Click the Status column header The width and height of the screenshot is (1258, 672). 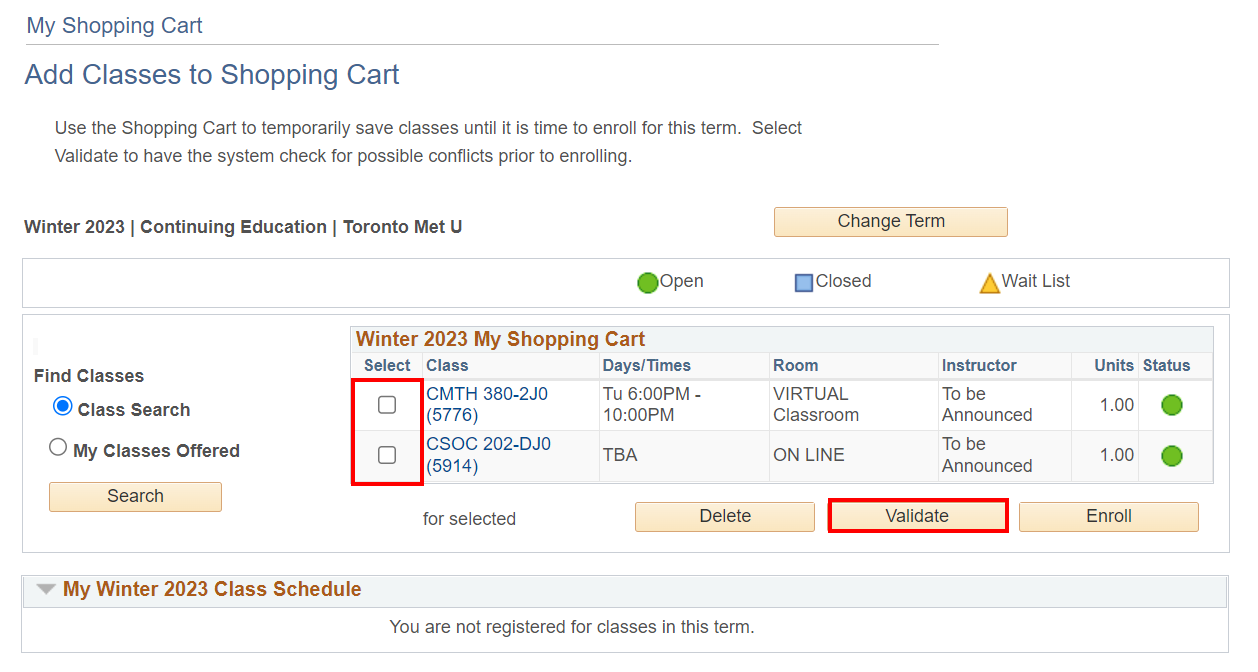[1166, 365]
